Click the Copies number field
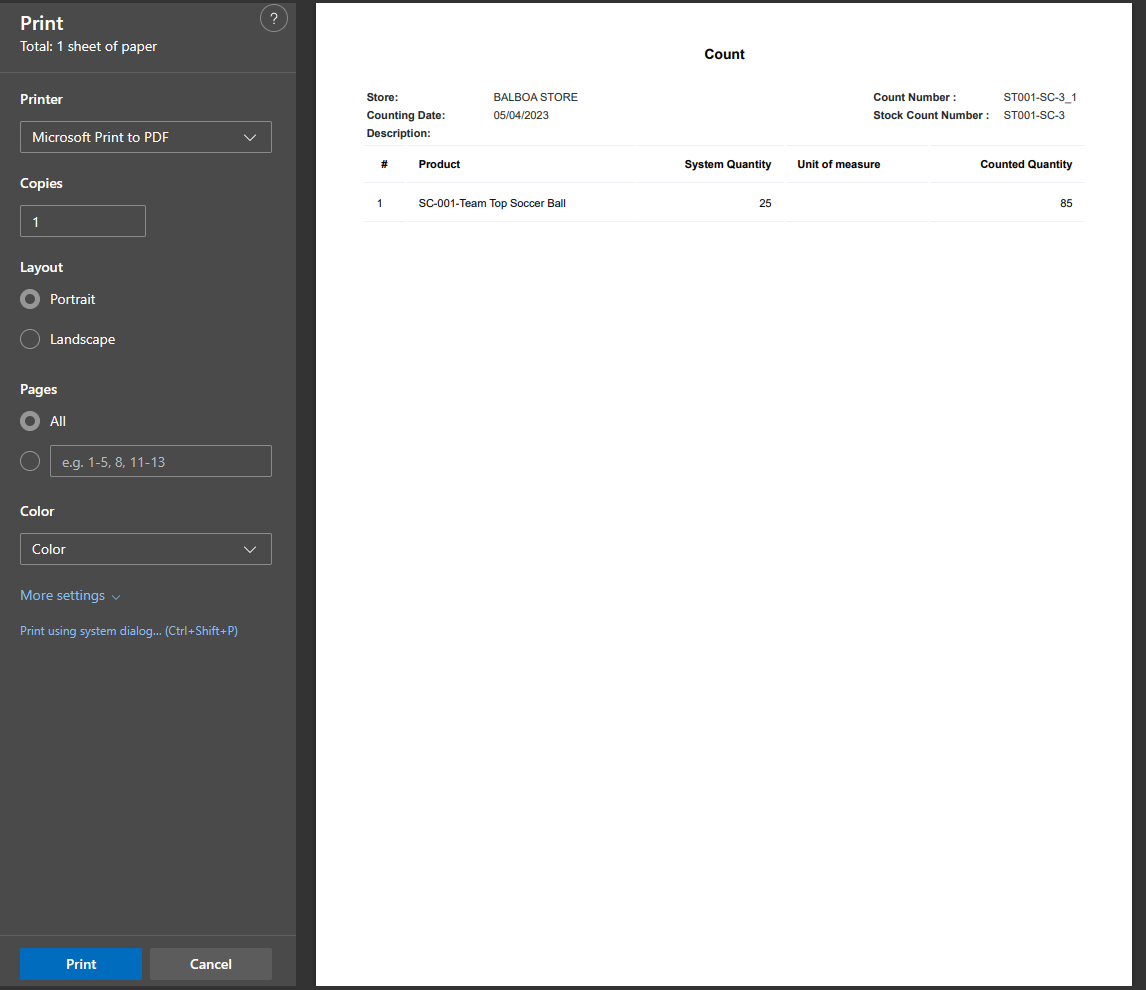The width and height of the screenshot is (1146, 990). click(x=83, y=221)
